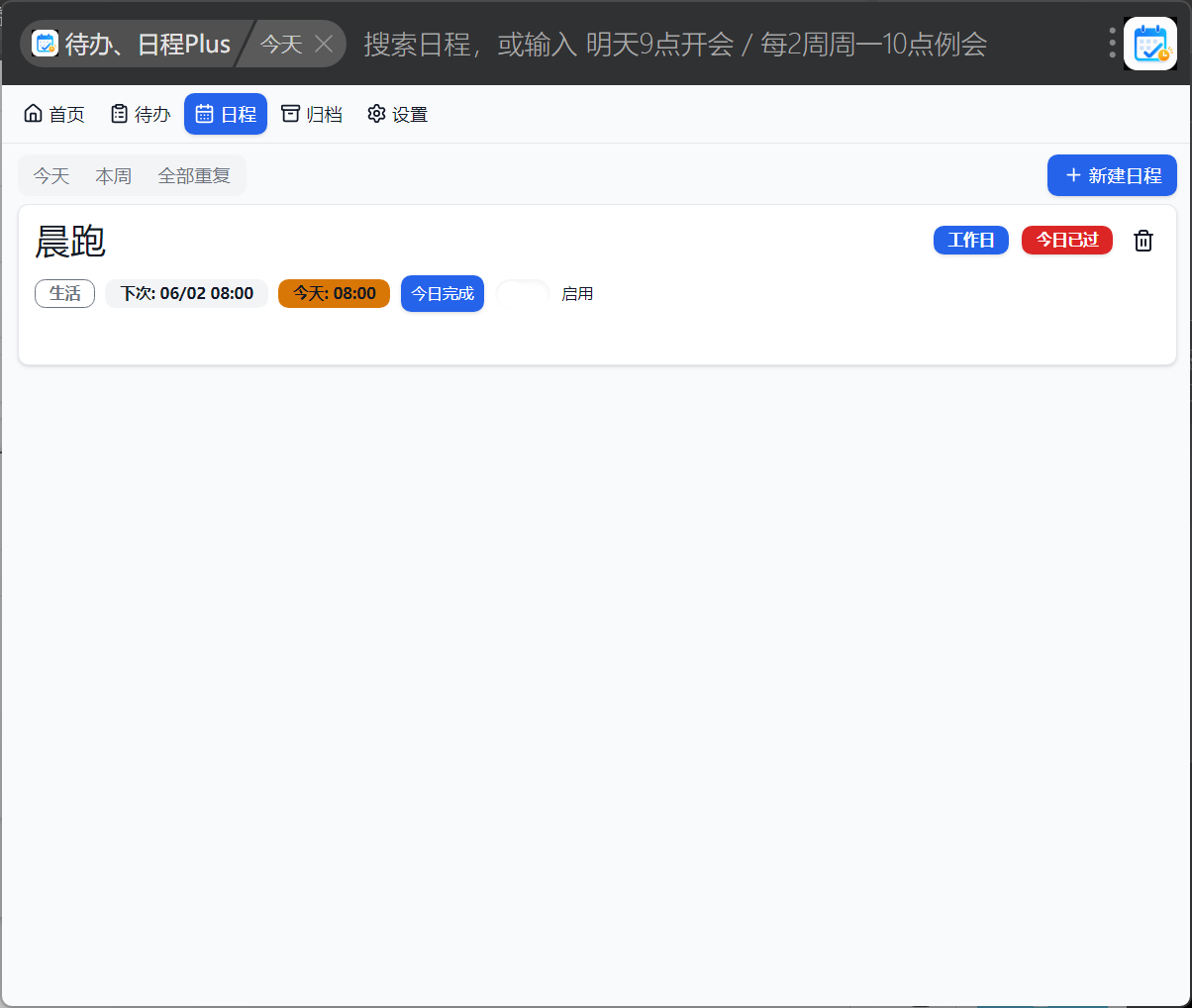
Task: Switch to the 待办 tab
Action: click(x=140, y=114)
